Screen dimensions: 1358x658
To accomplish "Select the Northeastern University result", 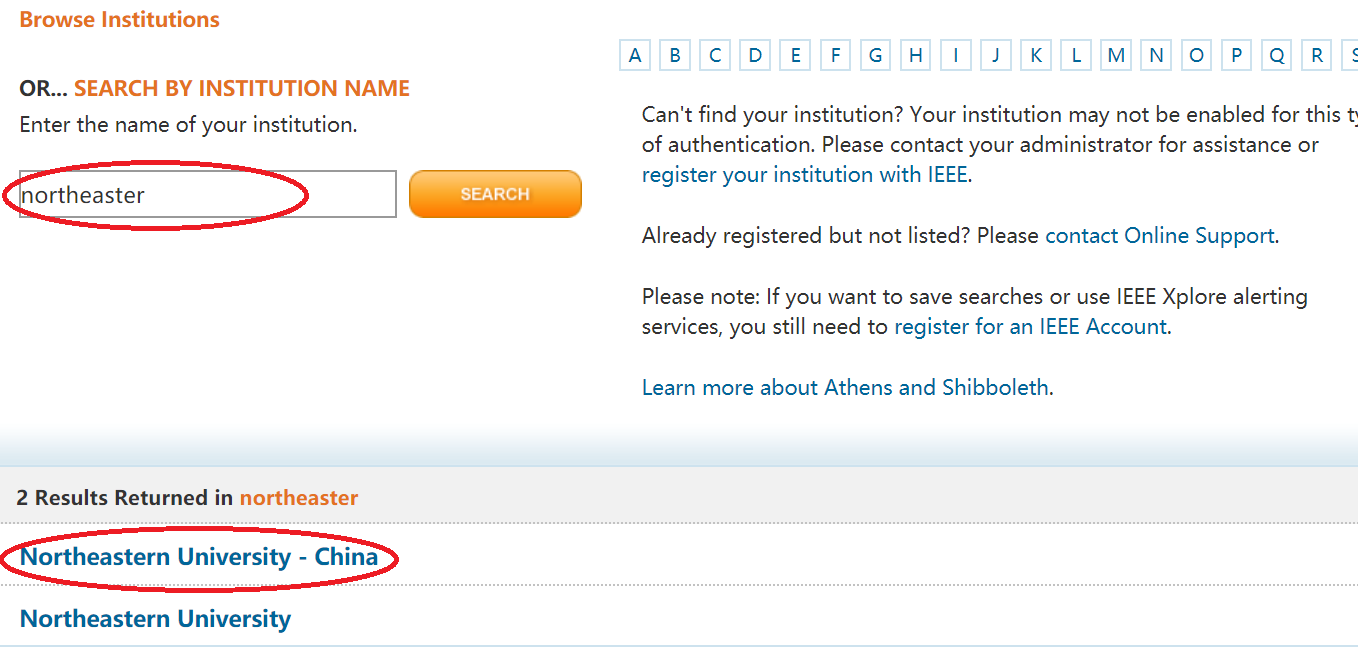I will [155, 619].
